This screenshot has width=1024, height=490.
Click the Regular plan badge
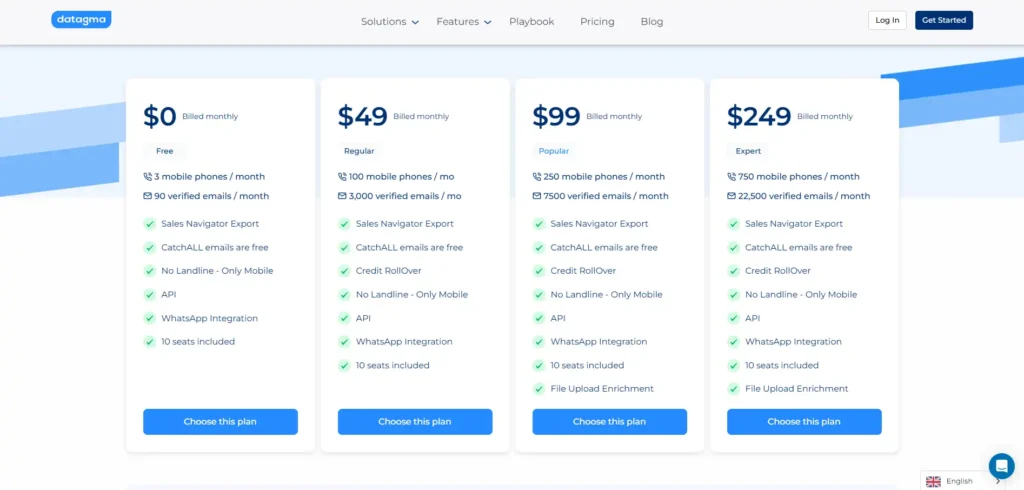pos(359,151)
